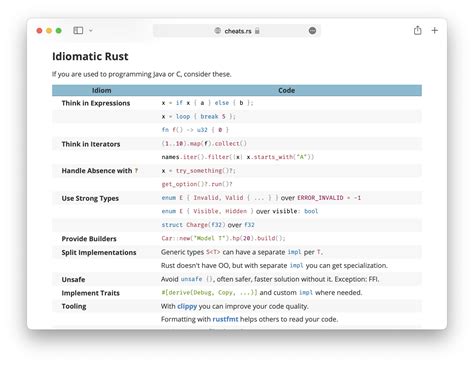The image size is (474, 365).
Task: Focus the cheats.rs address field
Action: (x=237, y=31)
